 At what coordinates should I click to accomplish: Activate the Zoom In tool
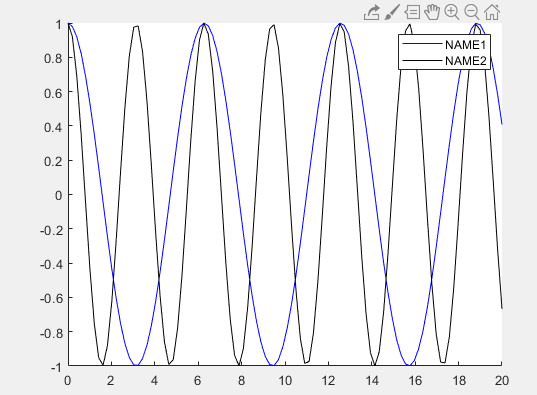coord(452,12)
